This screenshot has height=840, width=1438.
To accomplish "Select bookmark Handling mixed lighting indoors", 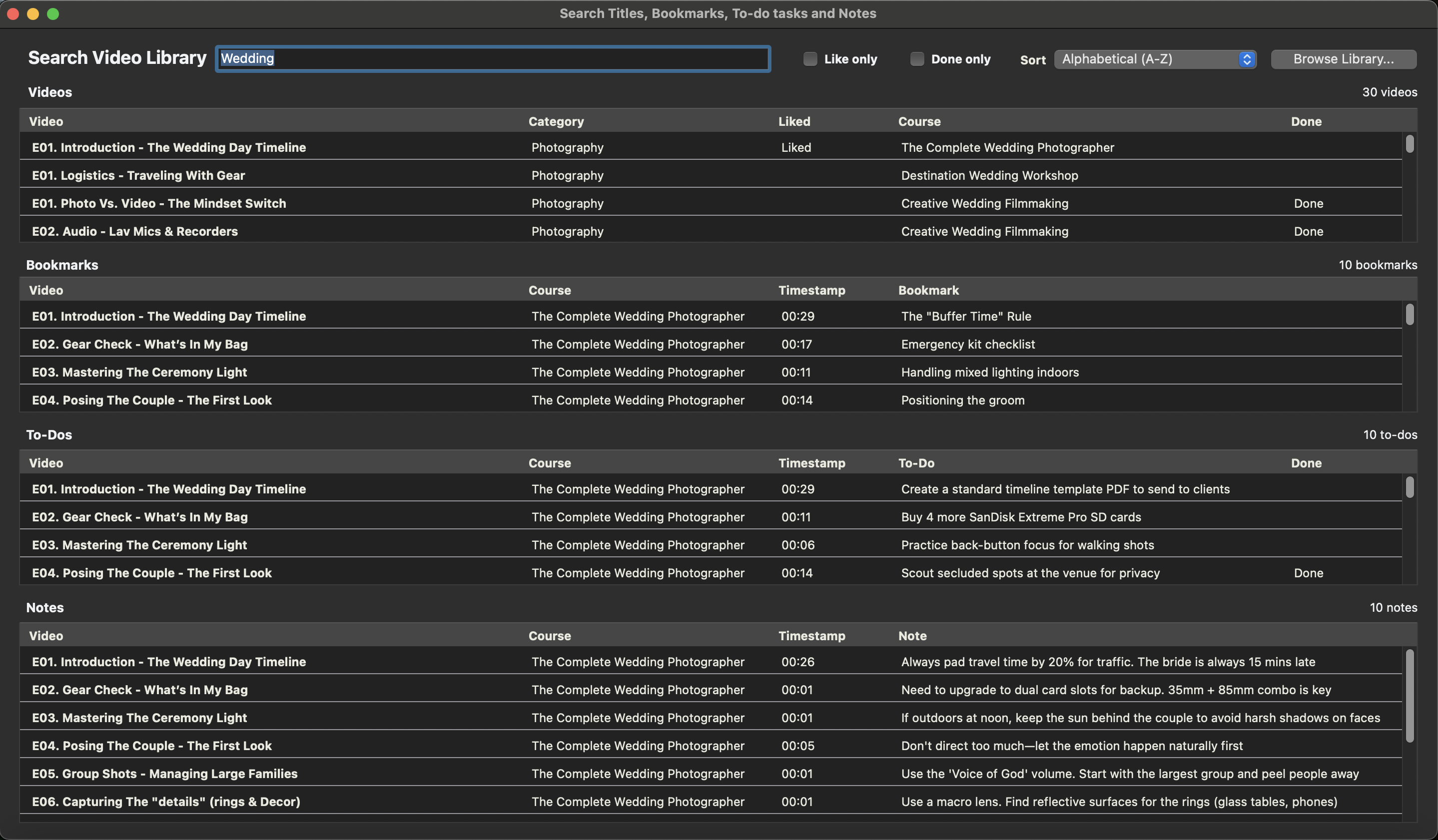I will (989, 373).
